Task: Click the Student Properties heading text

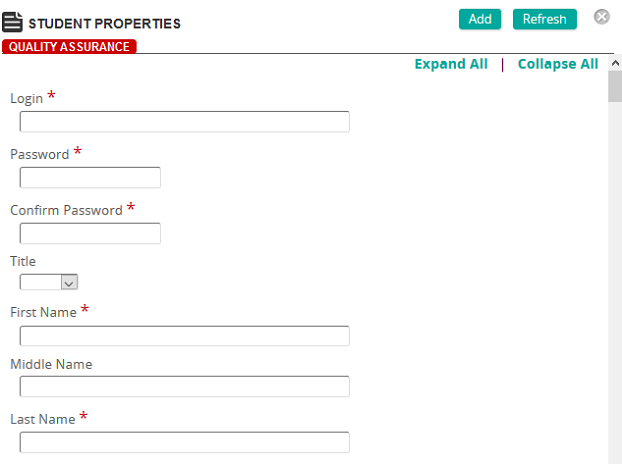Action: pyautogui.click(x=104, y=23)
